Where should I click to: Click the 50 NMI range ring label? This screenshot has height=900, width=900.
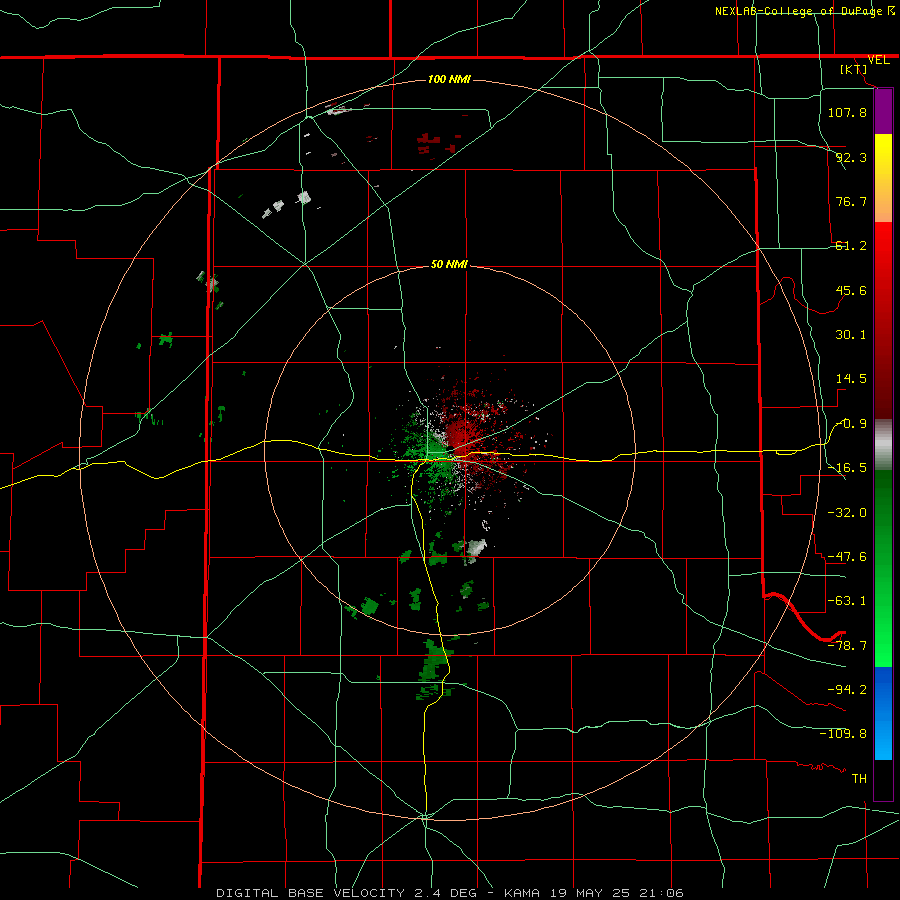[x=449, y=264]
